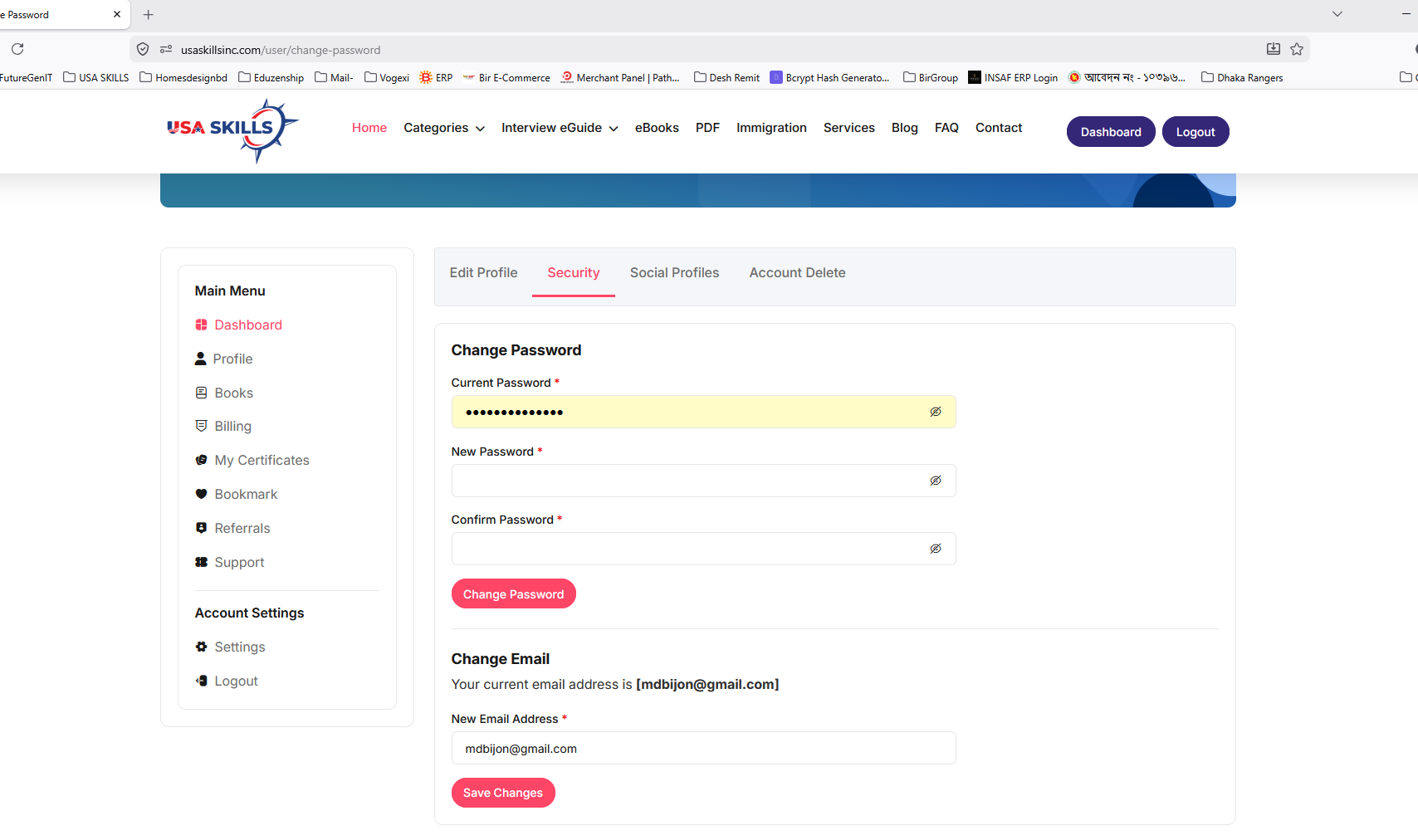Open the Account Delete tab
Image resolution: width=1418 pixels, height=840 pixels.
(798, 272)
